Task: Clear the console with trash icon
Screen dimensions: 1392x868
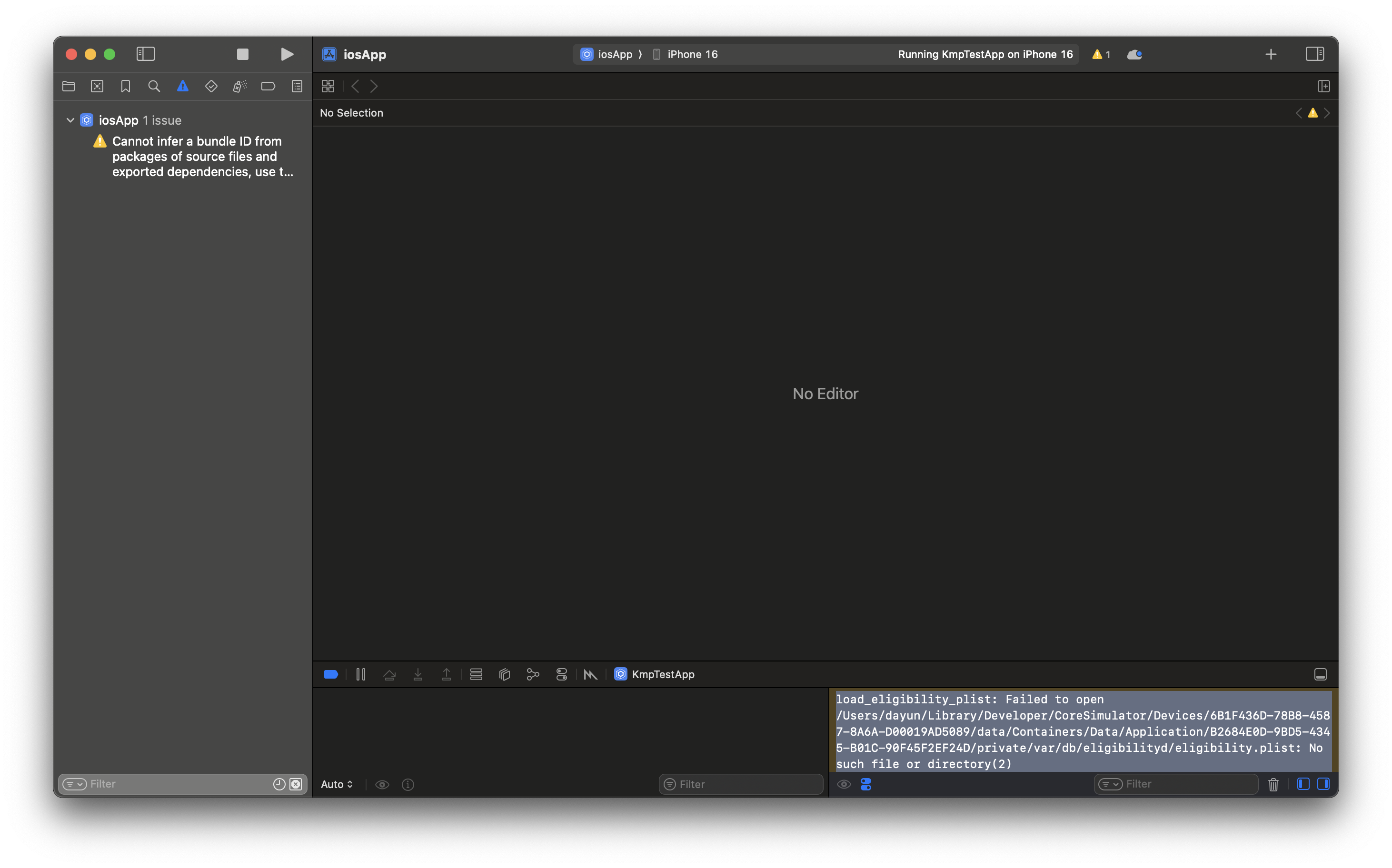Action: [1273, 784]
